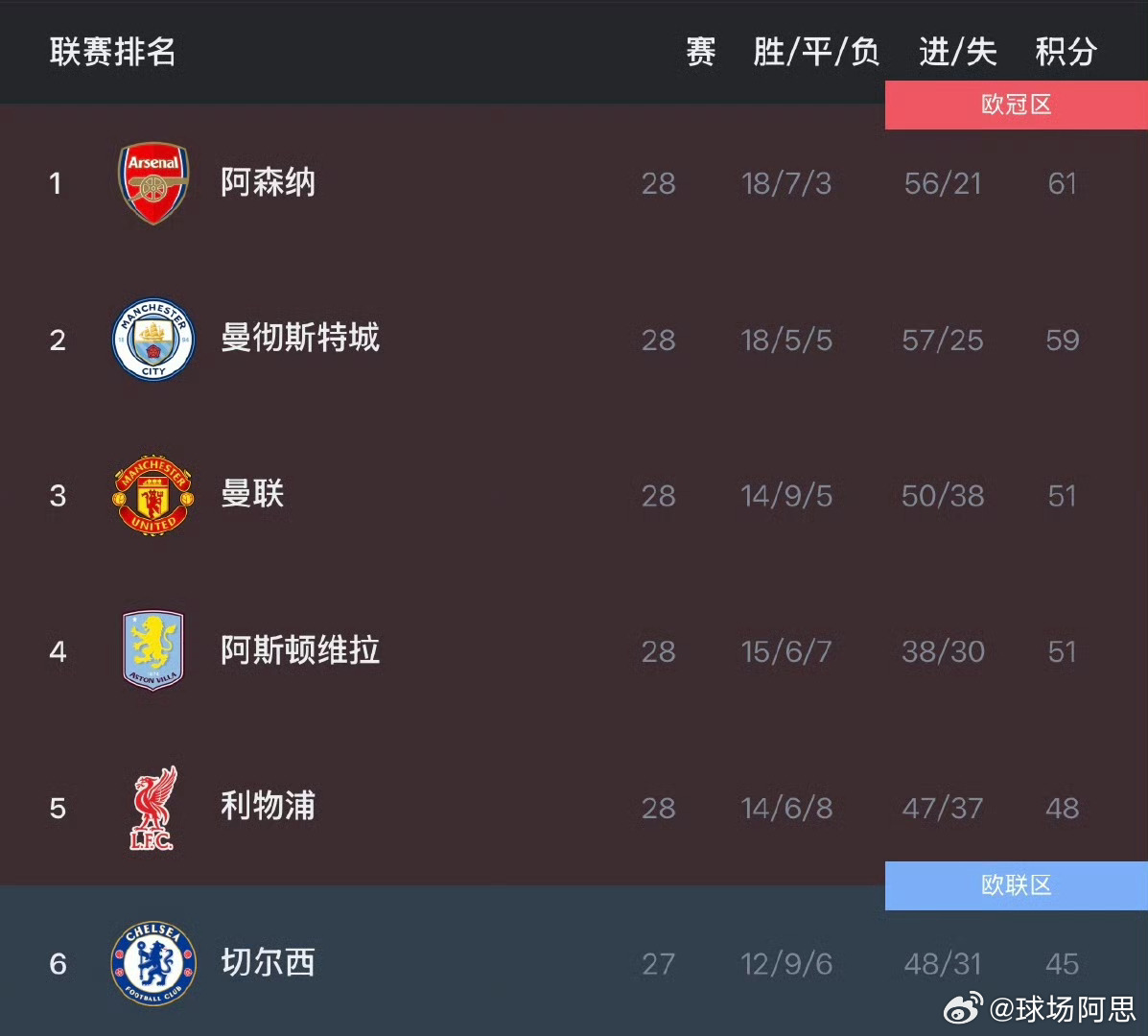Click Arsenal's 61 points value
Viewport: 1148px width, 1036px height.
coord(1063,183)
